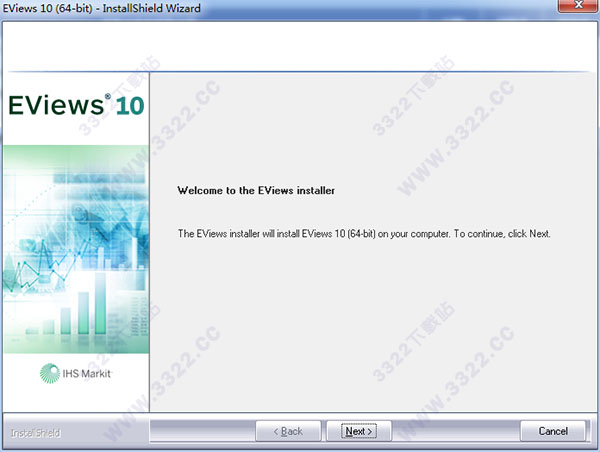Click the text 'The EViews installer will install'
The image size is (600, 452).
(x=239, y=233)
